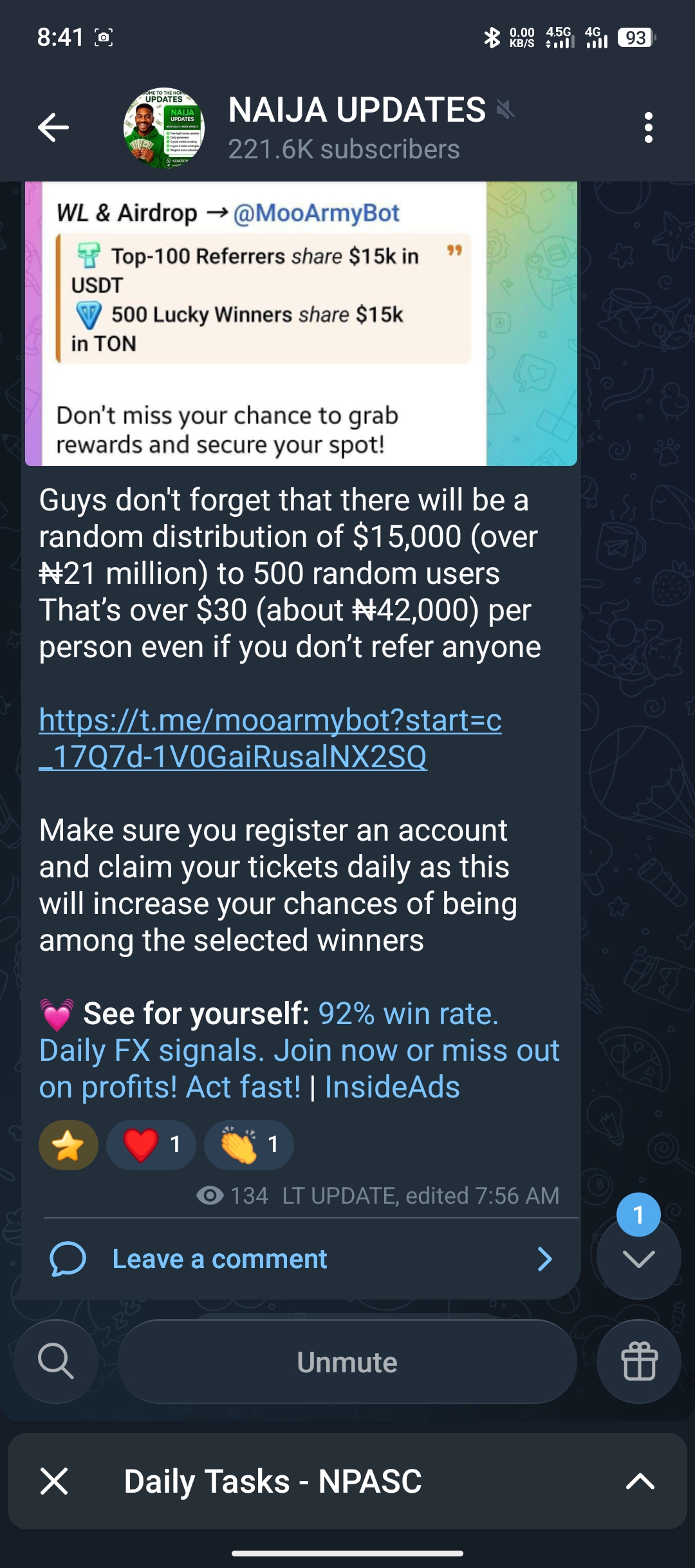The image size is (695, 1568).
Task: Open the mooarmybot t.me link
Action: click(x=270, y=738)
